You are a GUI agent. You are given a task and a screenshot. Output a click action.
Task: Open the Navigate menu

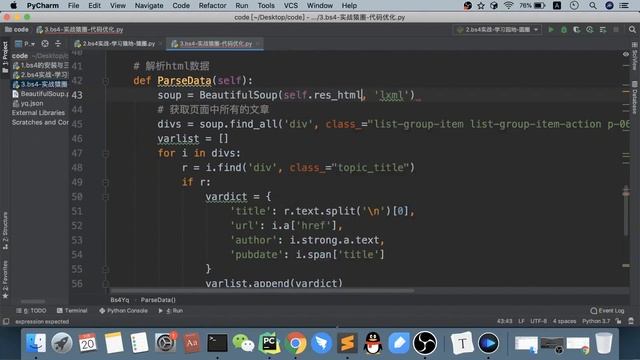click(149, 5)
